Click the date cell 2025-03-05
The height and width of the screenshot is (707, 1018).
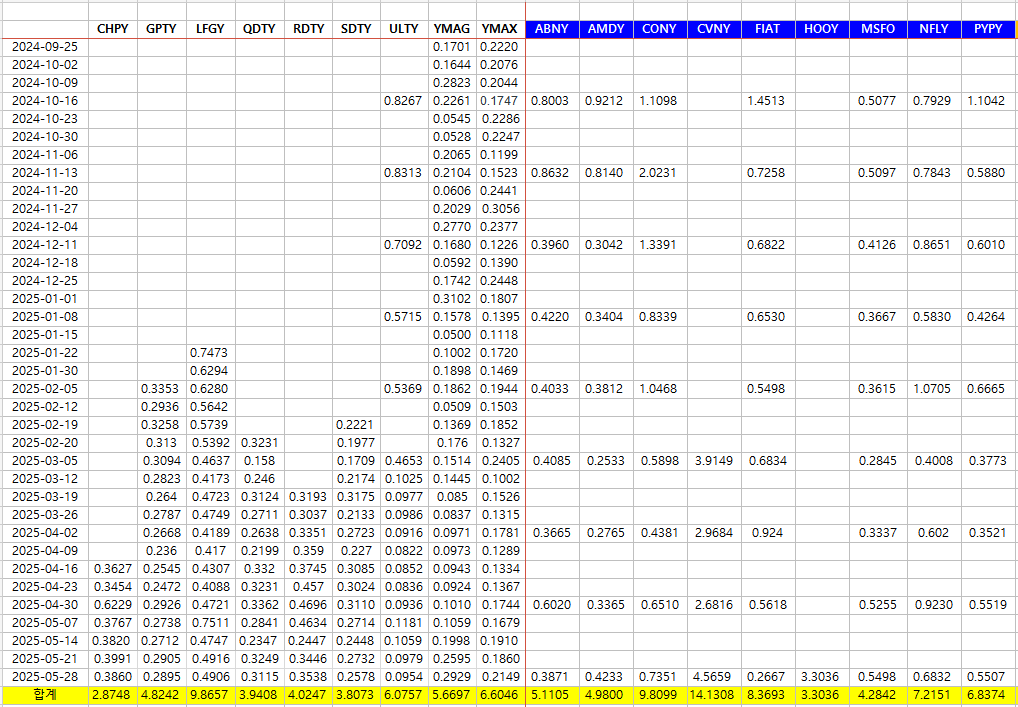pos(45,461)
